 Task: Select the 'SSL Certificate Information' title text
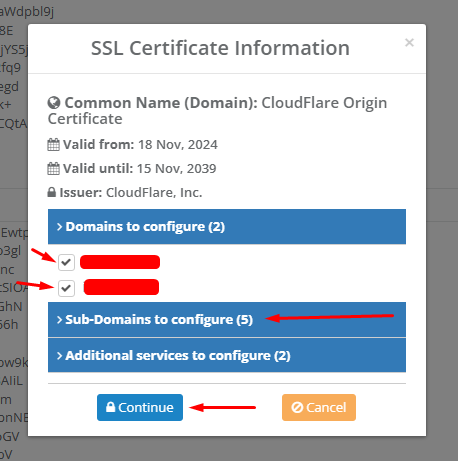pyautogui.click(x=220, y=48)
